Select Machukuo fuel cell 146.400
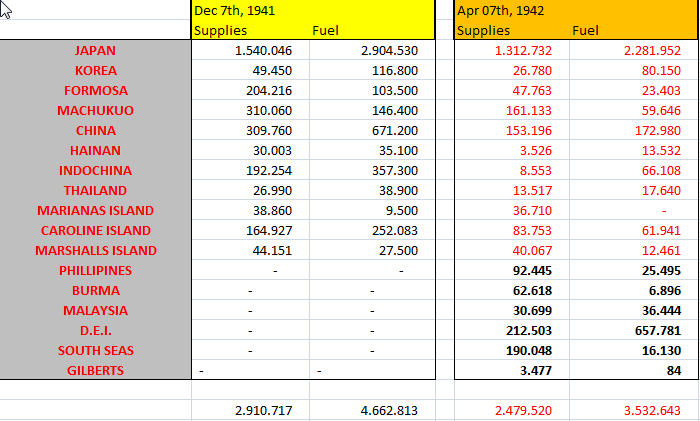Image resolution: width=700 pixels, height=421 pixels. pyautogui.click(x=372, y=111)
